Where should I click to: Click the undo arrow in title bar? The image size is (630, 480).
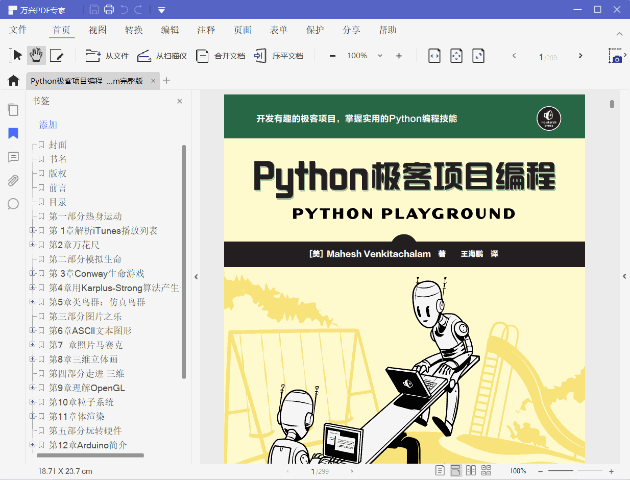tap(124, 9)
